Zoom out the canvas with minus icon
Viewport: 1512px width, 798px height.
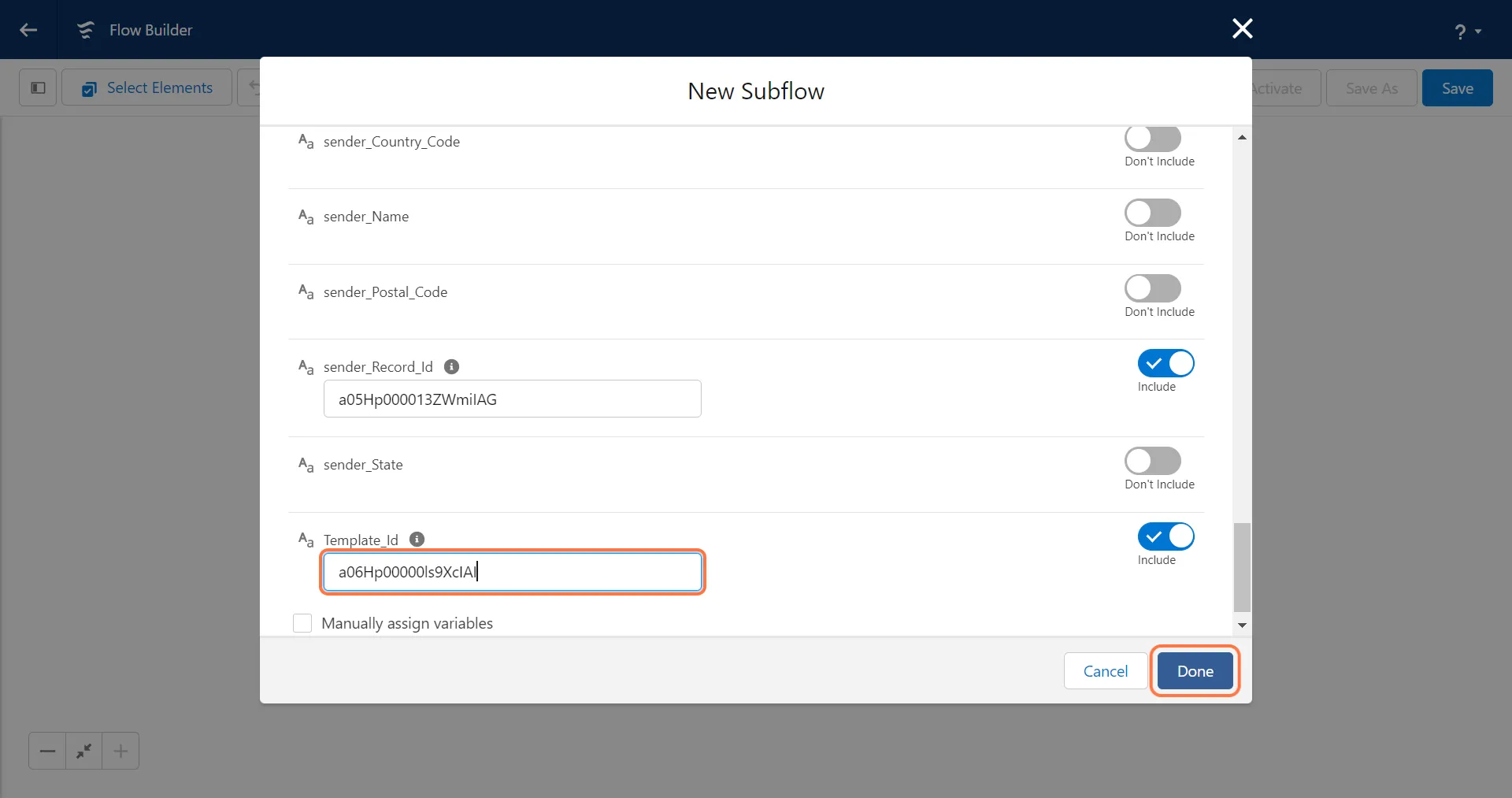(47, 751)
